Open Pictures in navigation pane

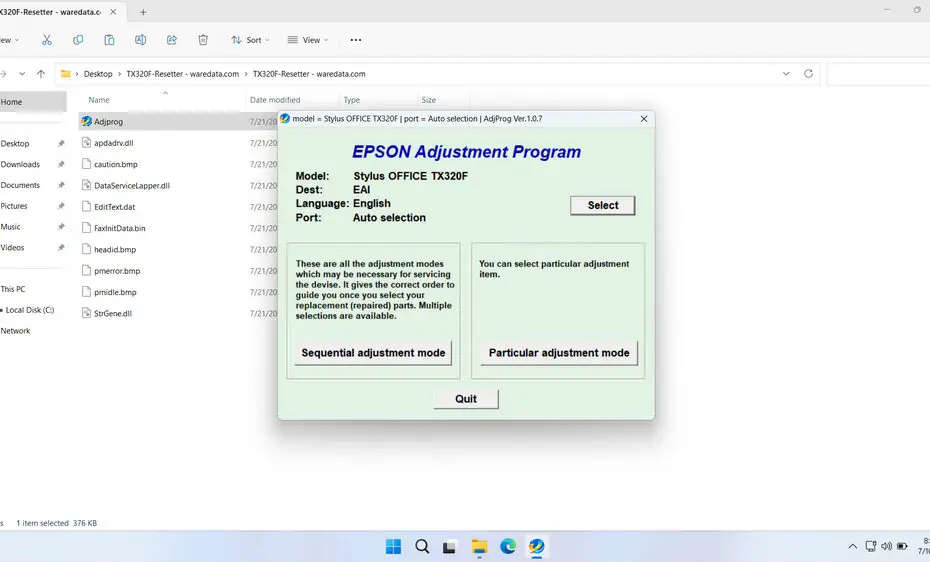coord(14,206)
